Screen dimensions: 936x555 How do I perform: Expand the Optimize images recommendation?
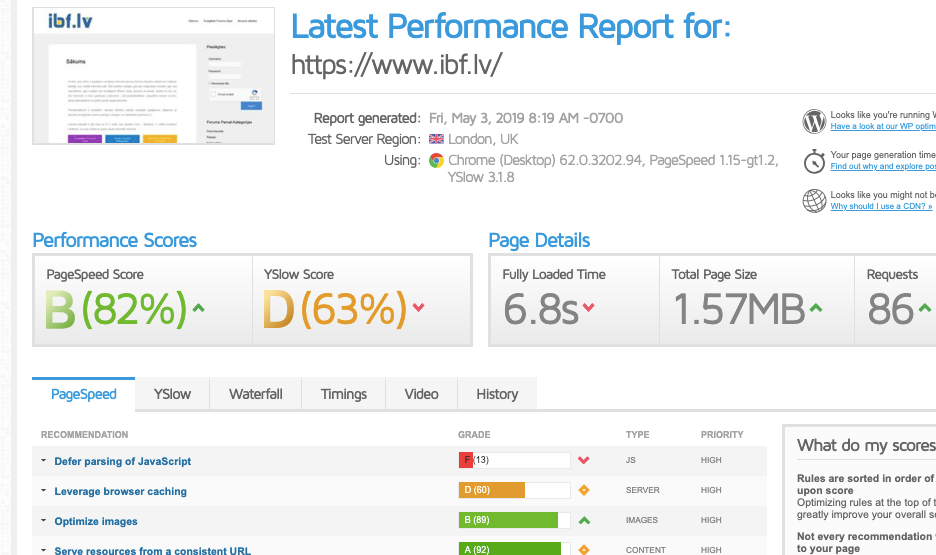pyautogui.click(x=44, y=522)
